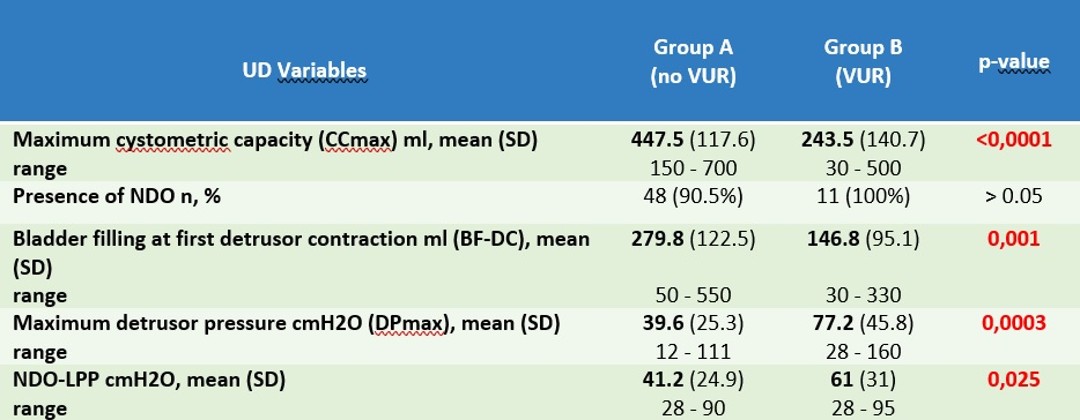Select the Group B (VUR) header
The image size is (1080, 420).
(x=863, y=62)
